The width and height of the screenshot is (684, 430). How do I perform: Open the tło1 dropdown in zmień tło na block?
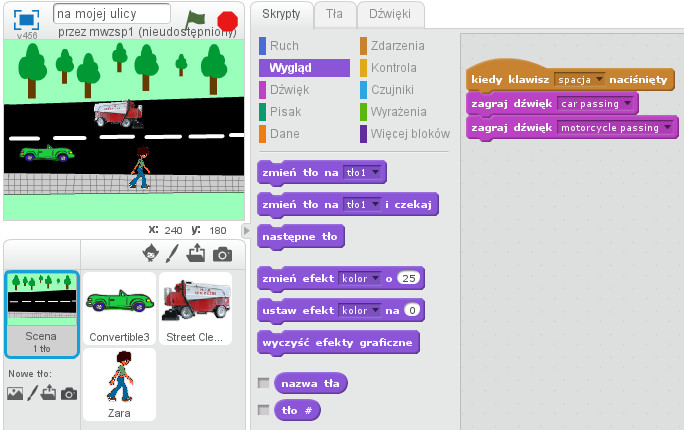tap(363, 173)
